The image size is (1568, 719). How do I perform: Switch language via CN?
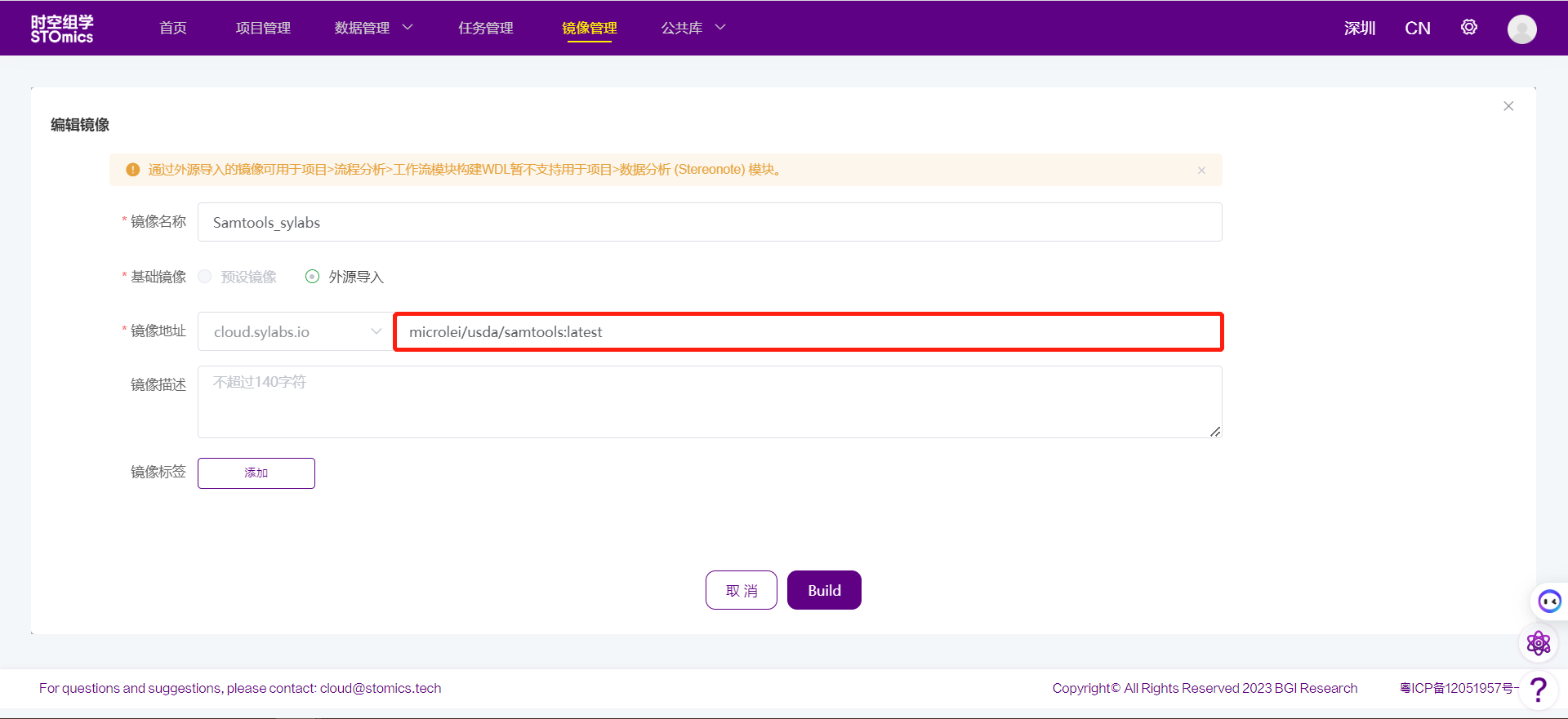coord(1417,29)
